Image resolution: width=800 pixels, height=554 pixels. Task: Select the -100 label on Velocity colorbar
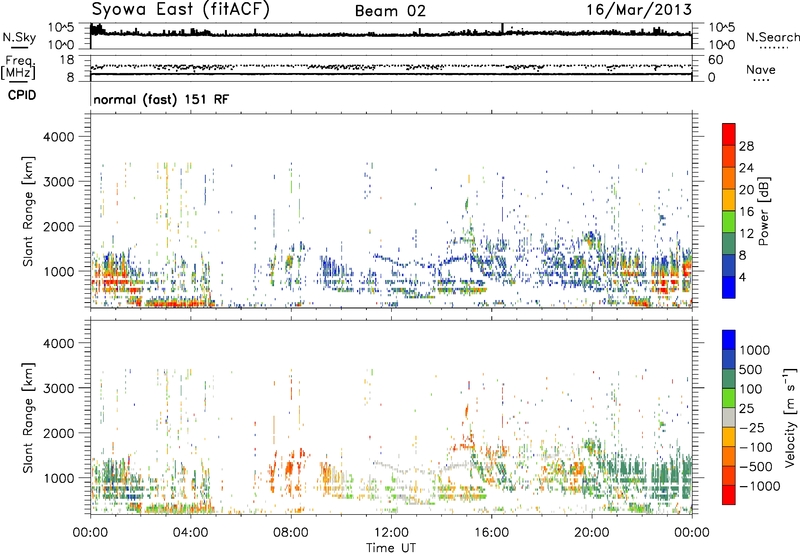(755, 447)
